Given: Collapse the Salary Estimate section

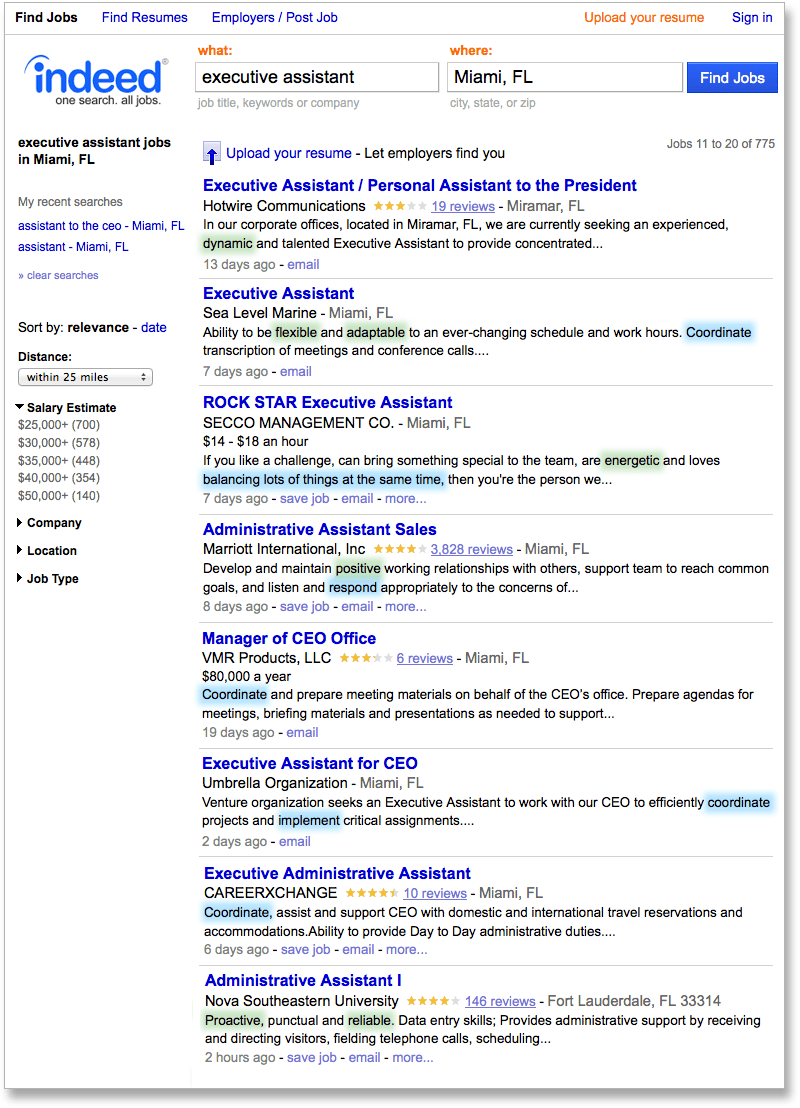Looking at the screenshot, I should click(x=66, y=408).
